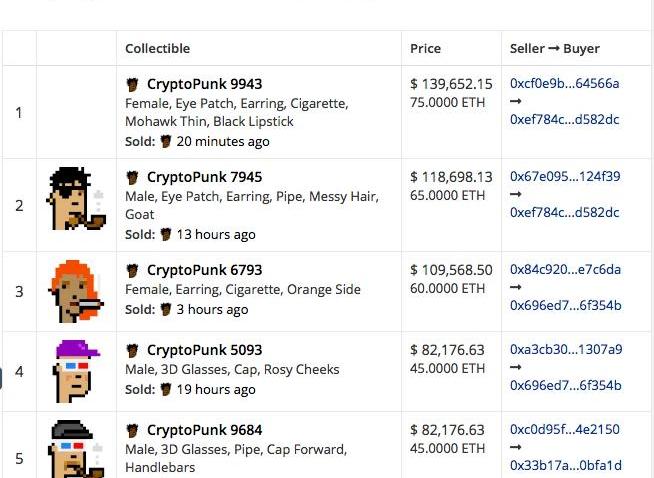Click the icon beside CryptoPunk 6793 title
654x478 pixels.
[132, 271]
